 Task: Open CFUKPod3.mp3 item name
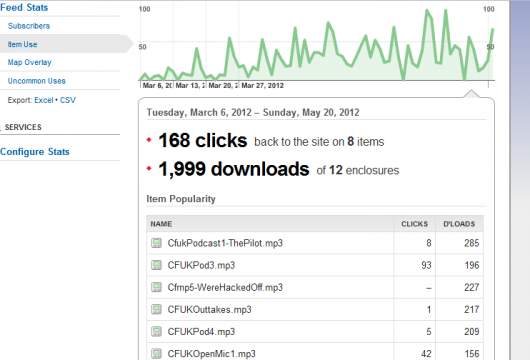coord(201,265)
